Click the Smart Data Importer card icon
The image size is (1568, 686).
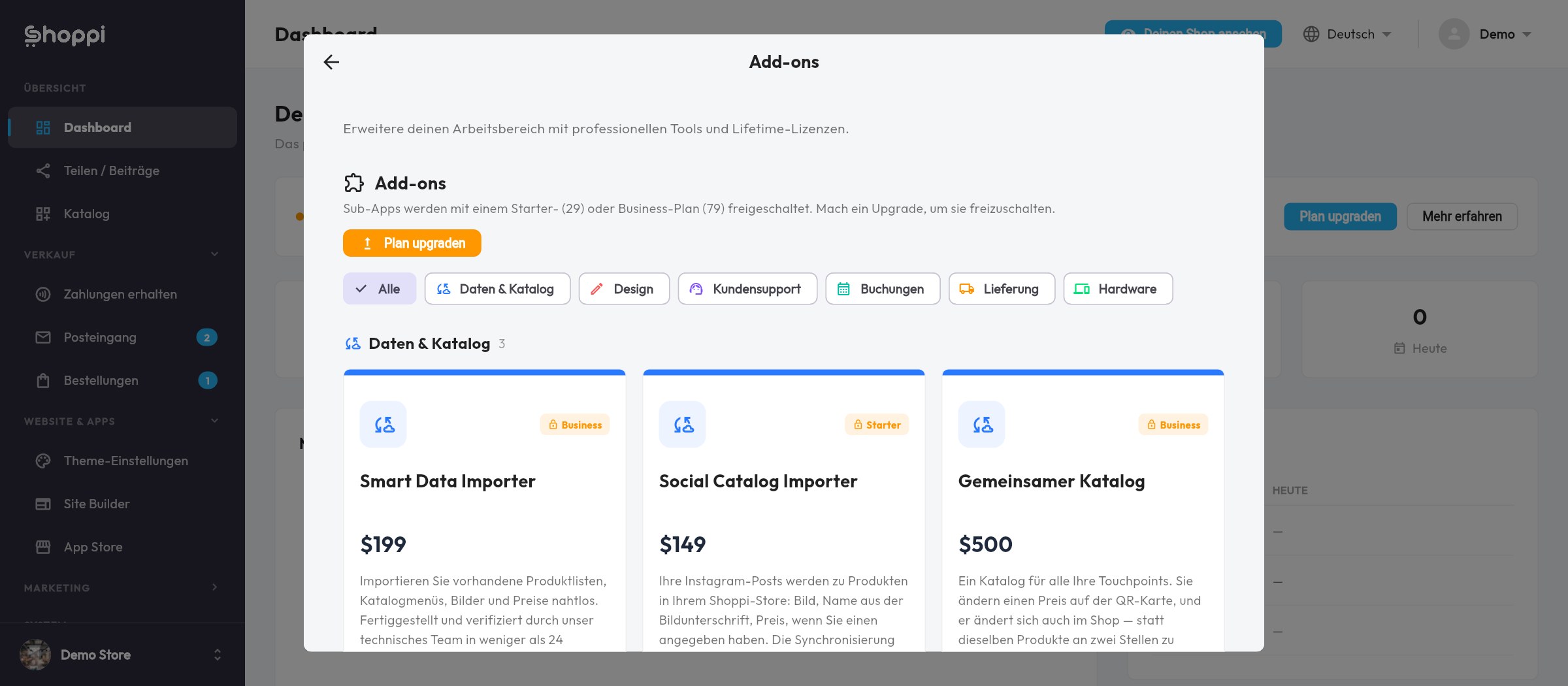[x=384, y=425]
